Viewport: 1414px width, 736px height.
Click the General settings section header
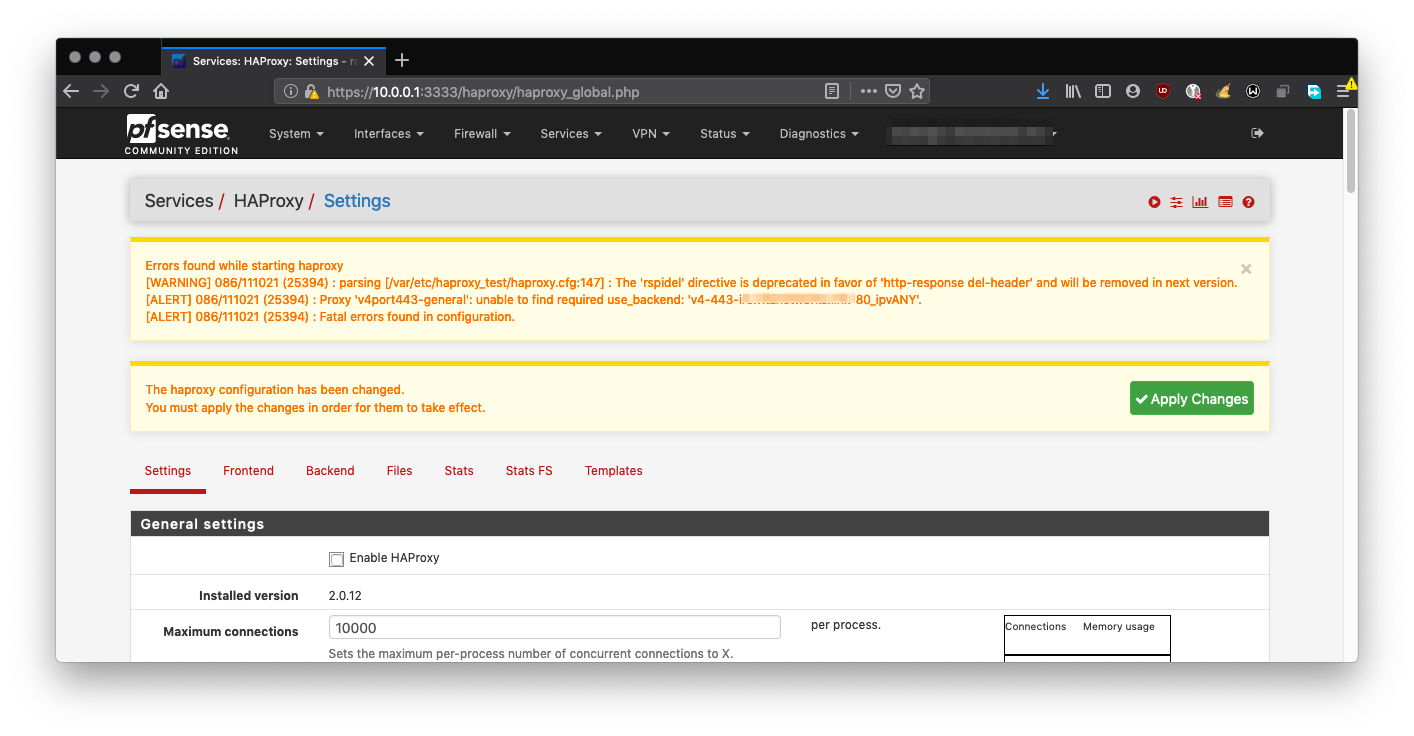tap(699, 524)
